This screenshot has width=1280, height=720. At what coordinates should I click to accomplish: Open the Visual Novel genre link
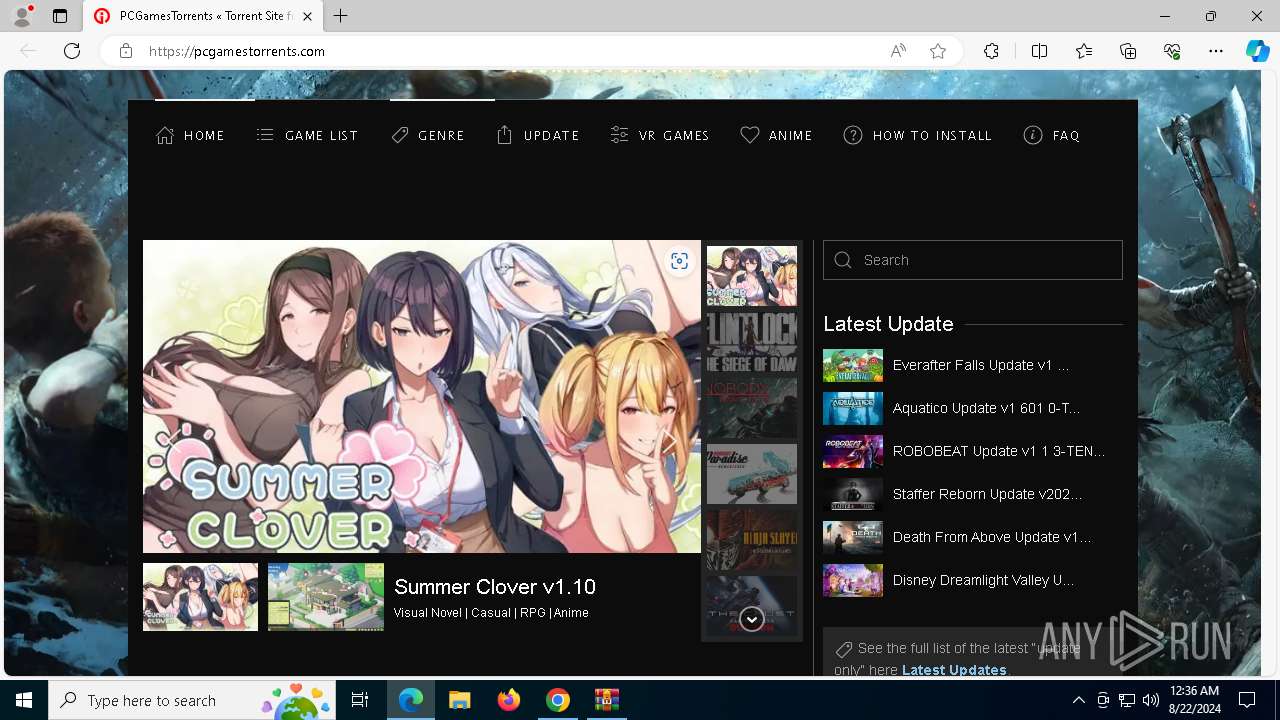pyautogui.click(x=428, y=613)
